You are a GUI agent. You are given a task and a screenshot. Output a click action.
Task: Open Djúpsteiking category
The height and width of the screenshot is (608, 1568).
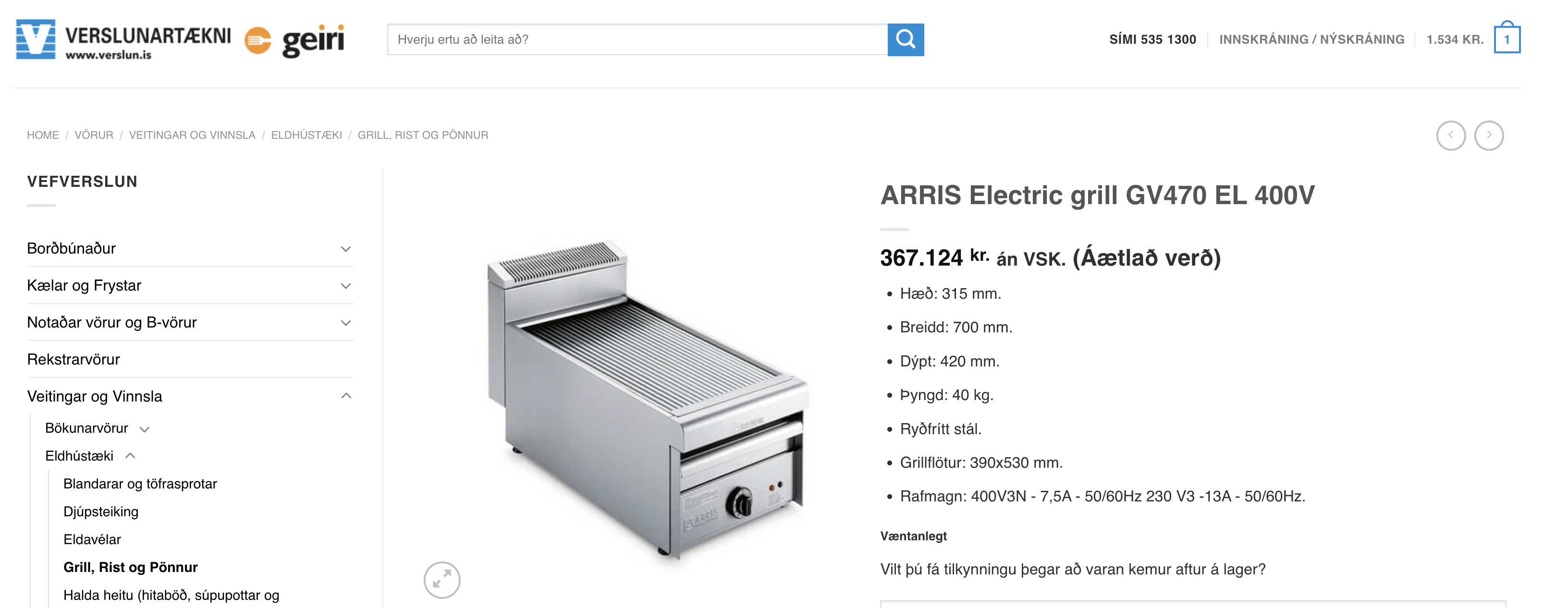pos(101,512)
